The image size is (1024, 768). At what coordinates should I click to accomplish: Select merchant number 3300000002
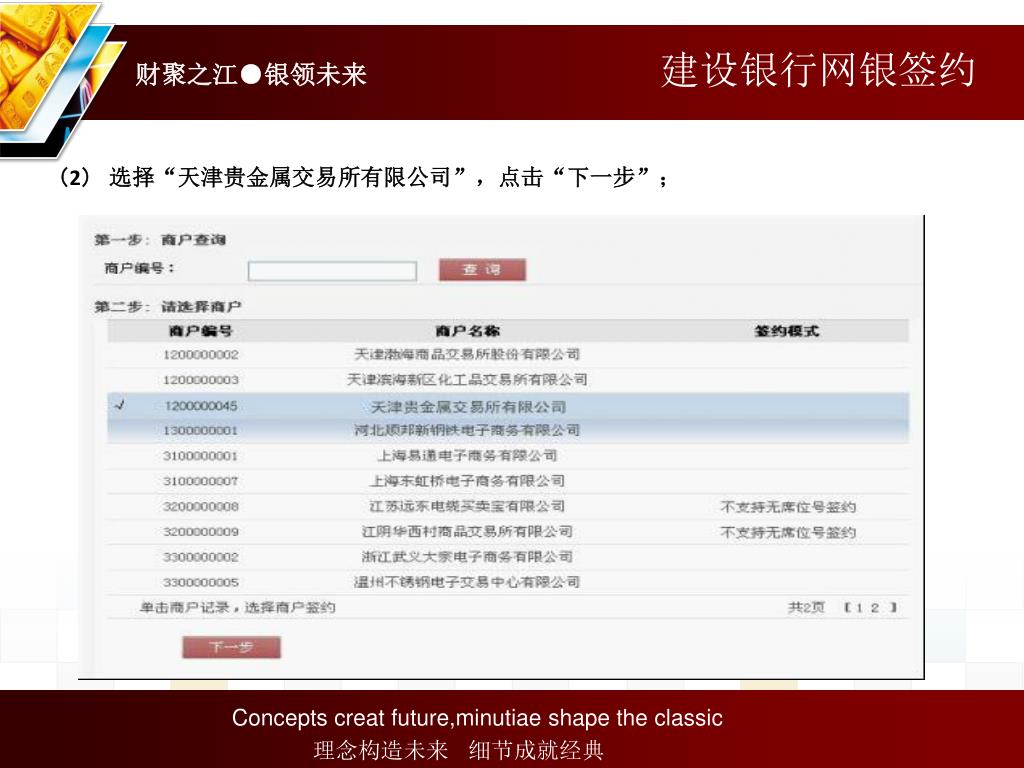click(201, 557)
